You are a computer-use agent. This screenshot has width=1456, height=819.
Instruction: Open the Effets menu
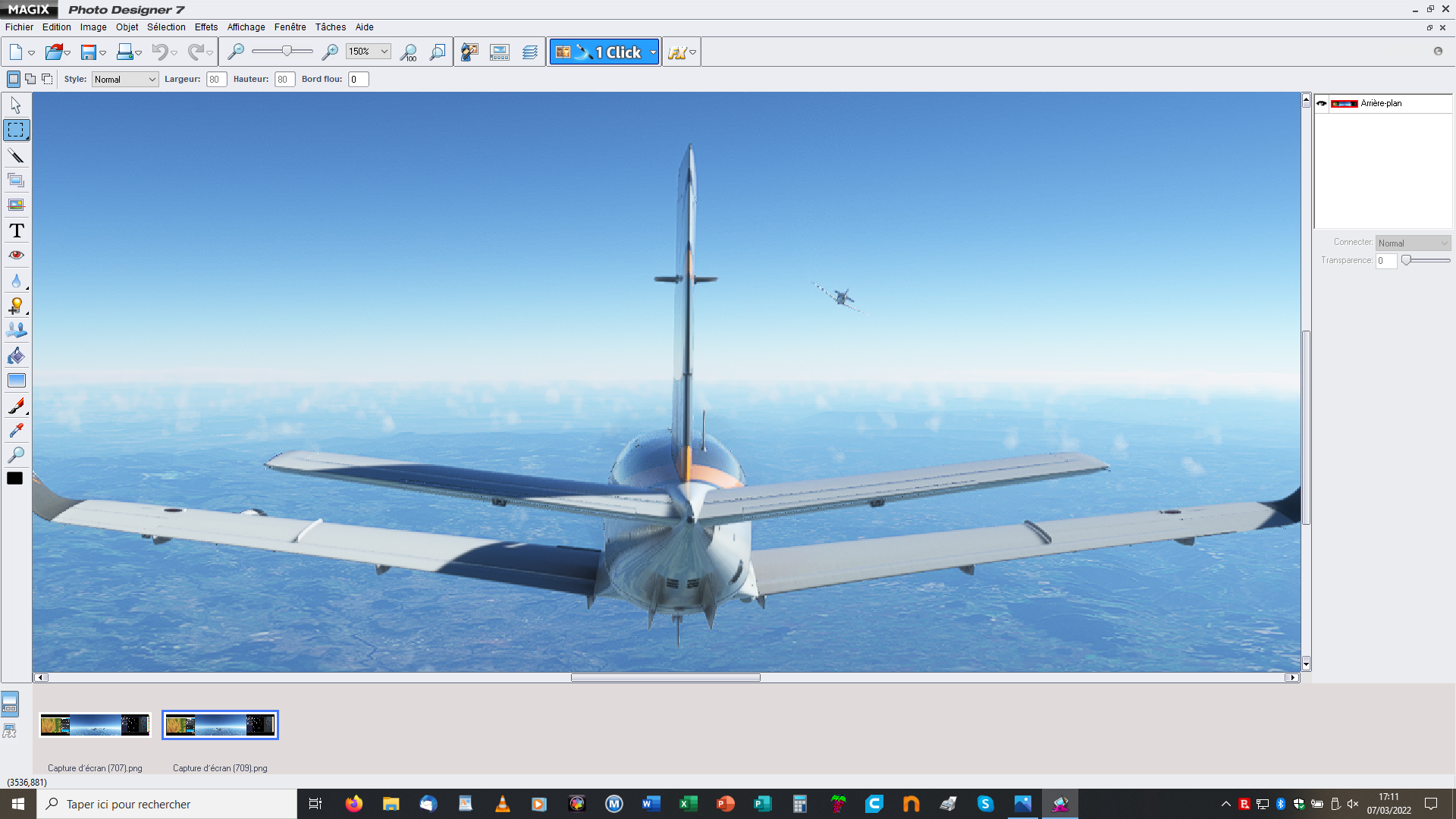[x=206, y=27]
